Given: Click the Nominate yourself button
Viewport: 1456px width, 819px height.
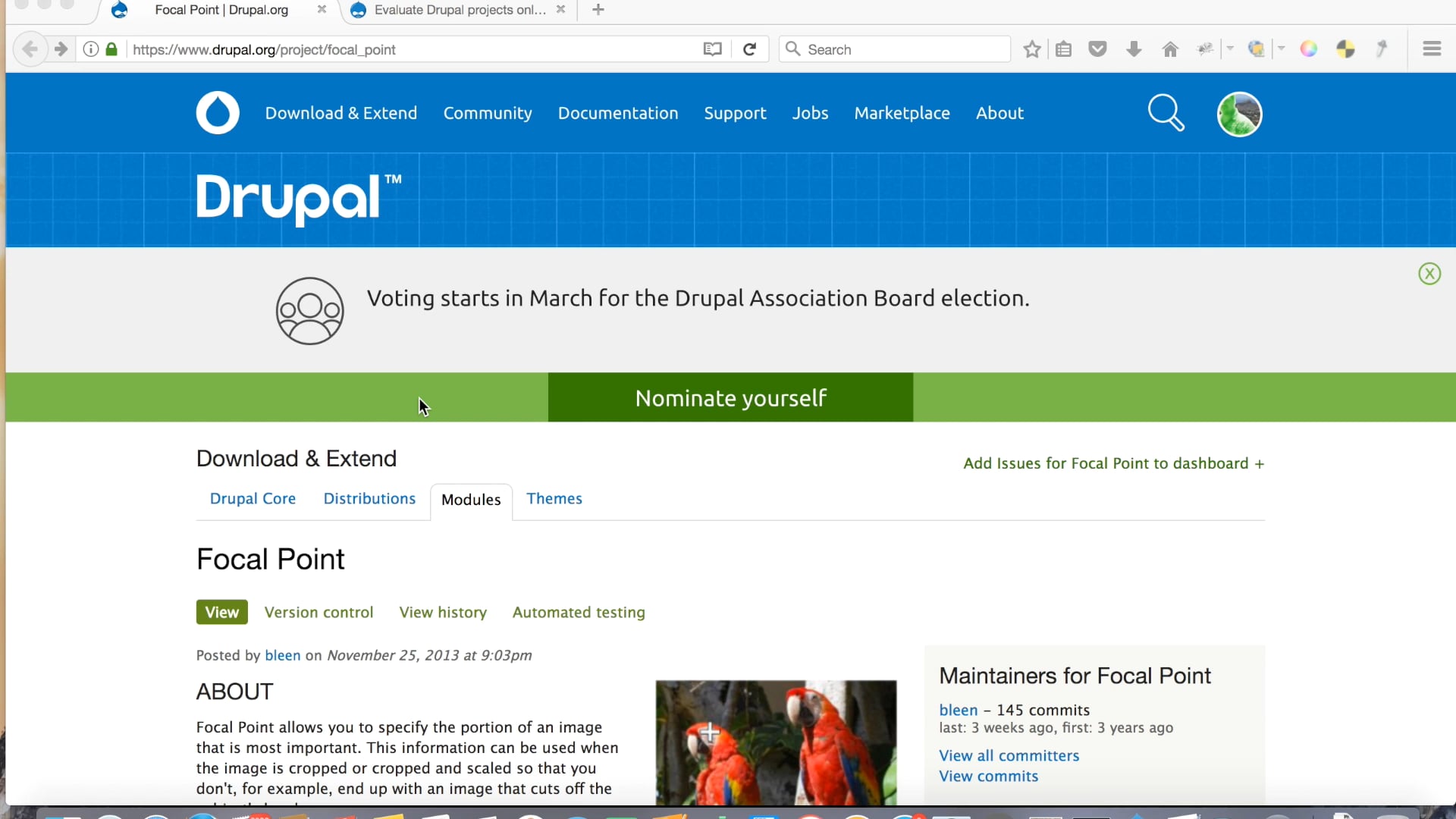Looking at the screenshot, I should [730, 397].
